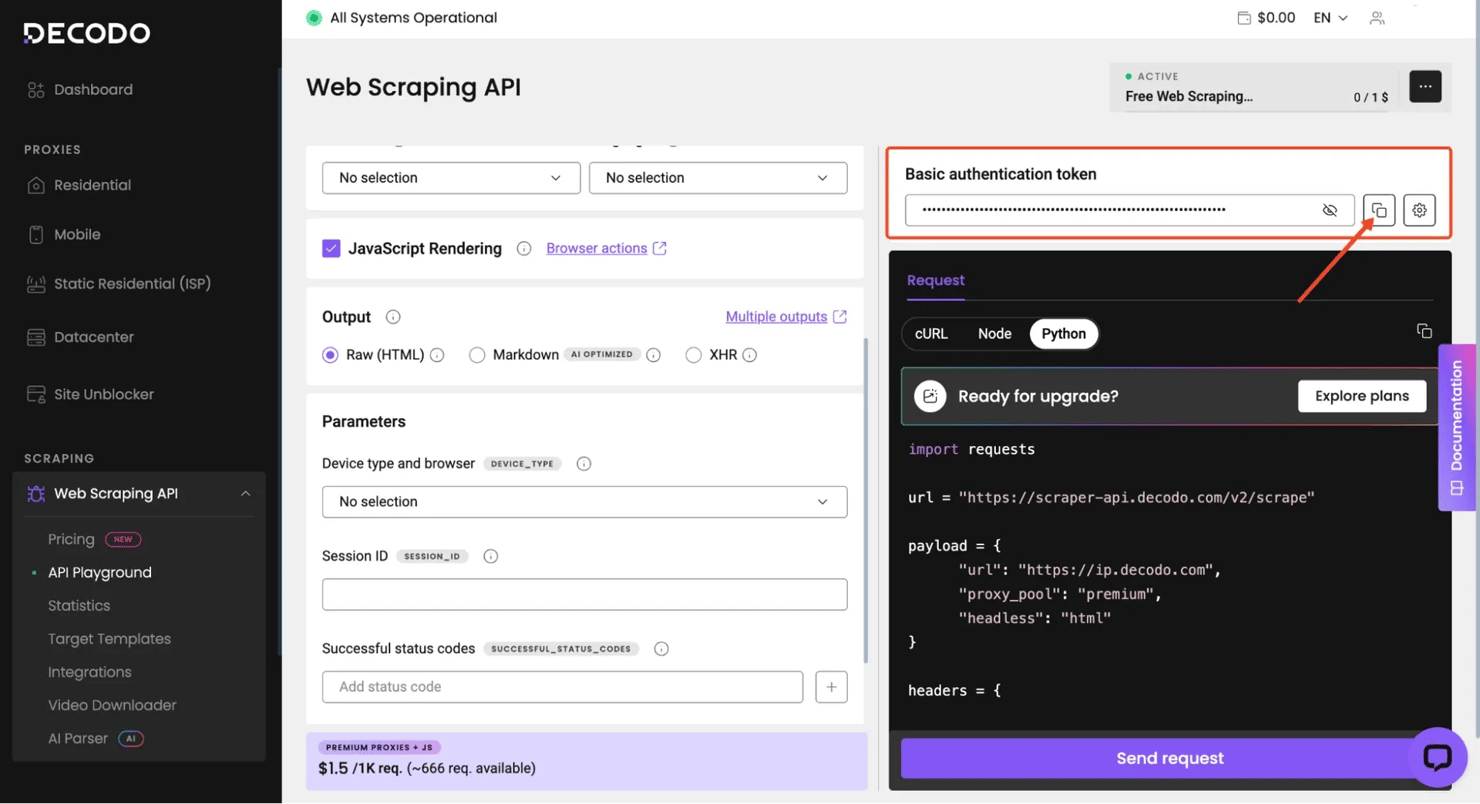Click the Decodo logo
This screenshot has width=1480, height=804.
click(x=87, y=33)
